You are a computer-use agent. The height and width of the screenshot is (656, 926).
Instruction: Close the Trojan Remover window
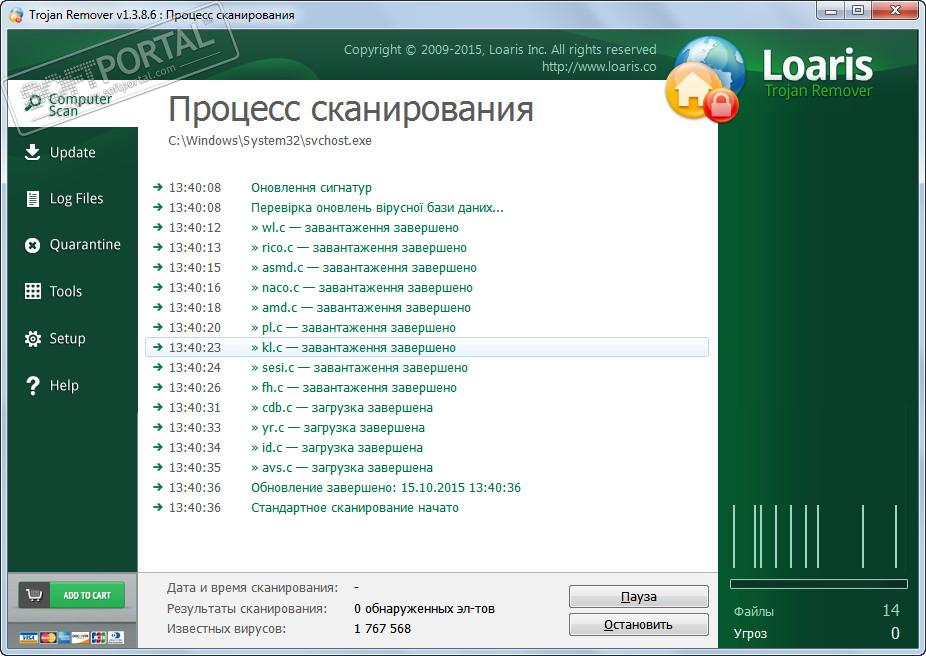[895, 11]
